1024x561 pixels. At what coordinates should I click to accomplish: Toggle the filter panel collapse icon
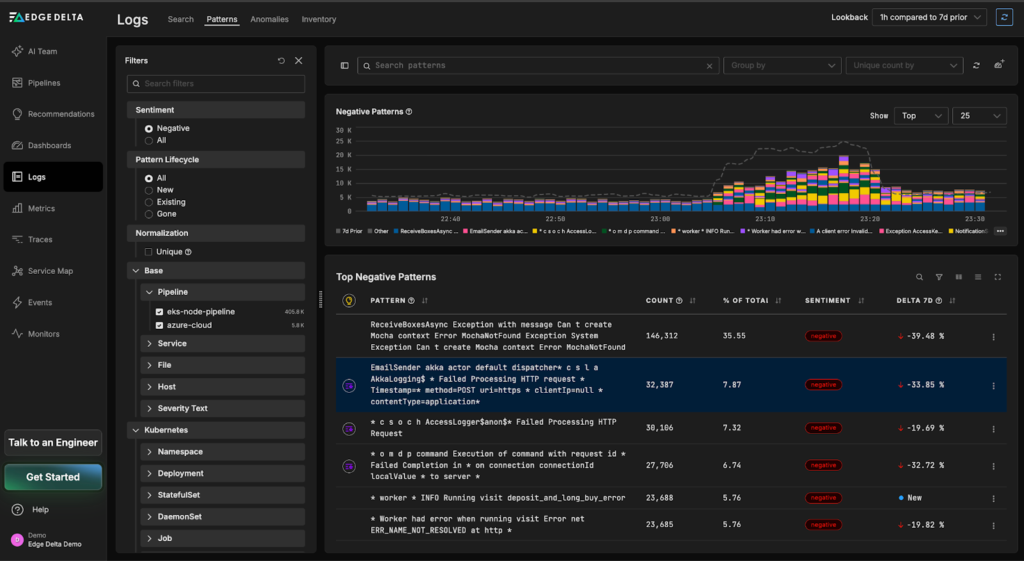(x=345, y=66)
